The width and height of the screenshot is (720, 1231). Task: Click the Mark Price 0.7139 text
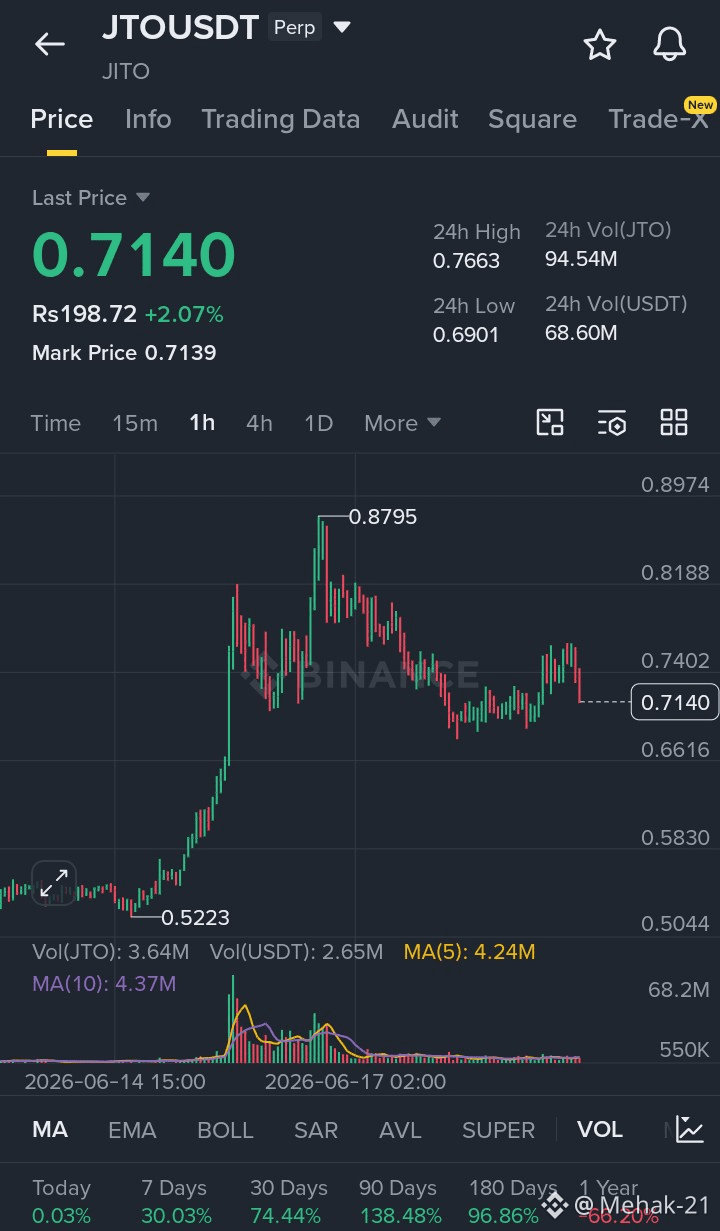[x=124, y=352]
